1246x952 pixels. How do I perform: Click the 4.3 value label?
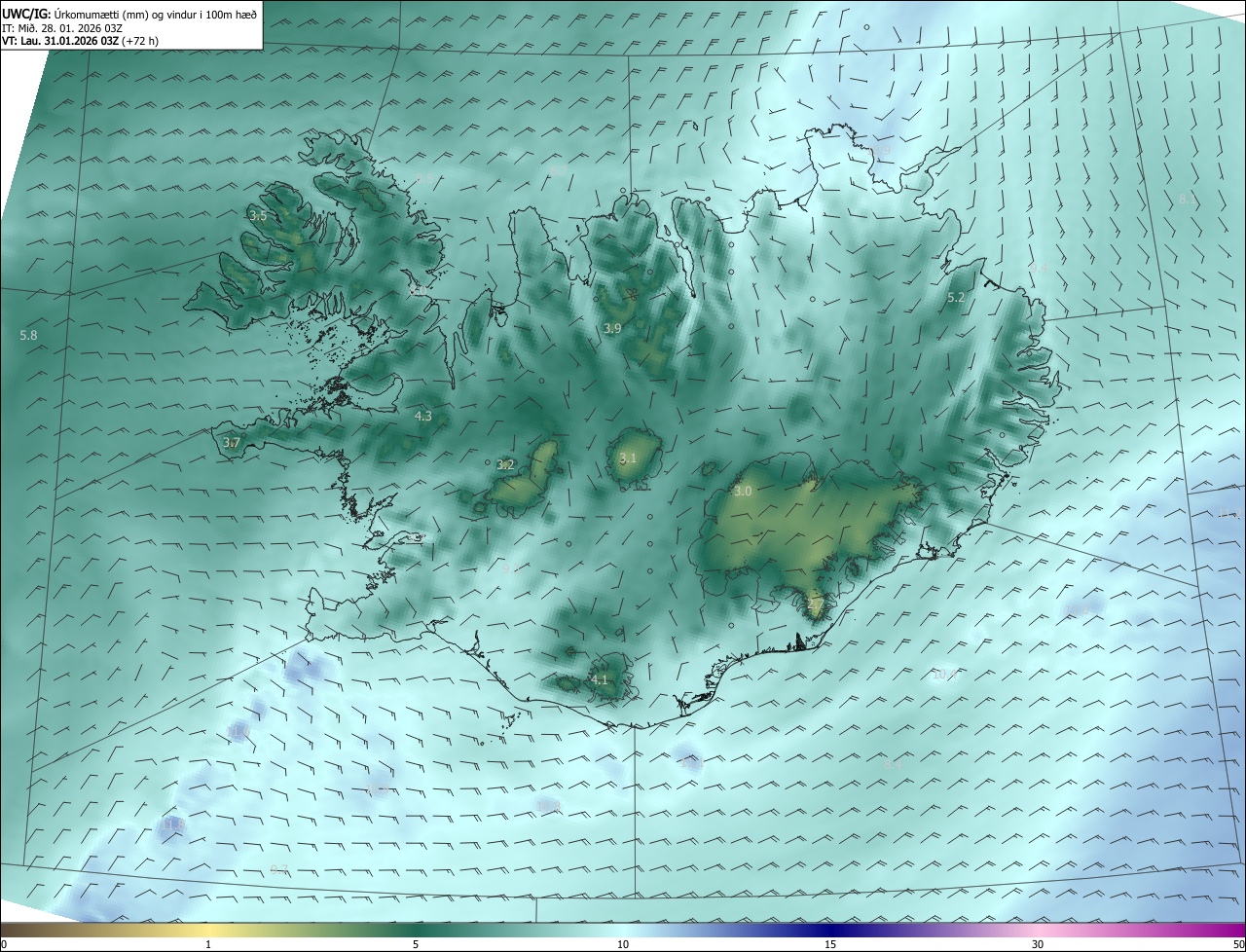[x=423, y=417]
